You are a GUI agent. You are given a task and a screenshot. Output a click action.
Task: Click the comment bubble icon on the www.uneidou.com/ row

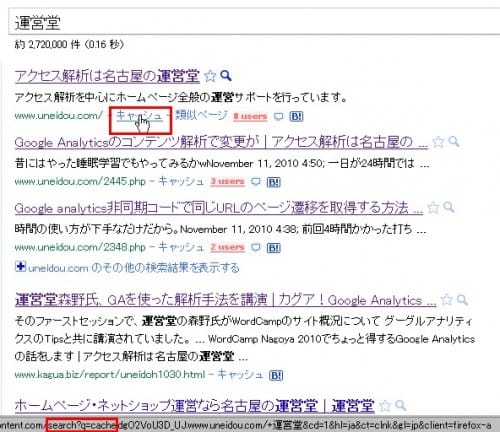[278, 116]
